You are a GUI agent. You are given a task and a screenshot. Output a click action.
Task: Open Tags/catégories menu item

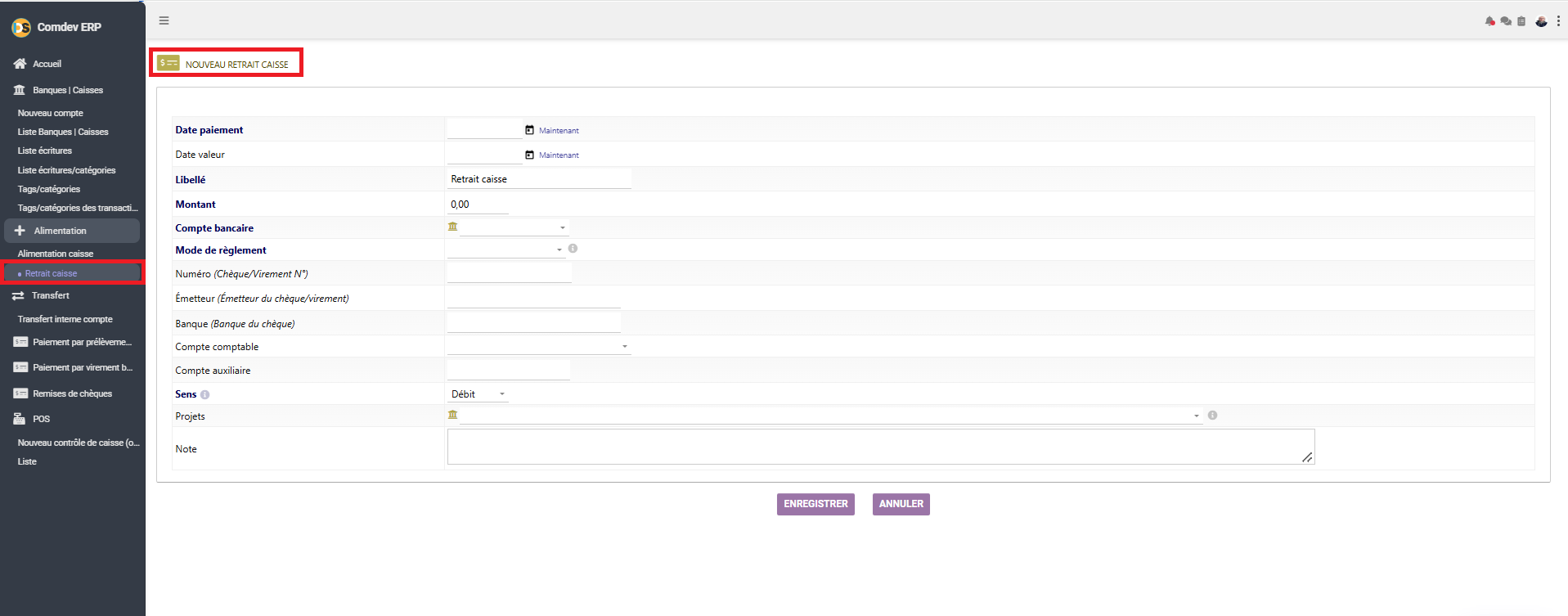[x=49, y=189]
